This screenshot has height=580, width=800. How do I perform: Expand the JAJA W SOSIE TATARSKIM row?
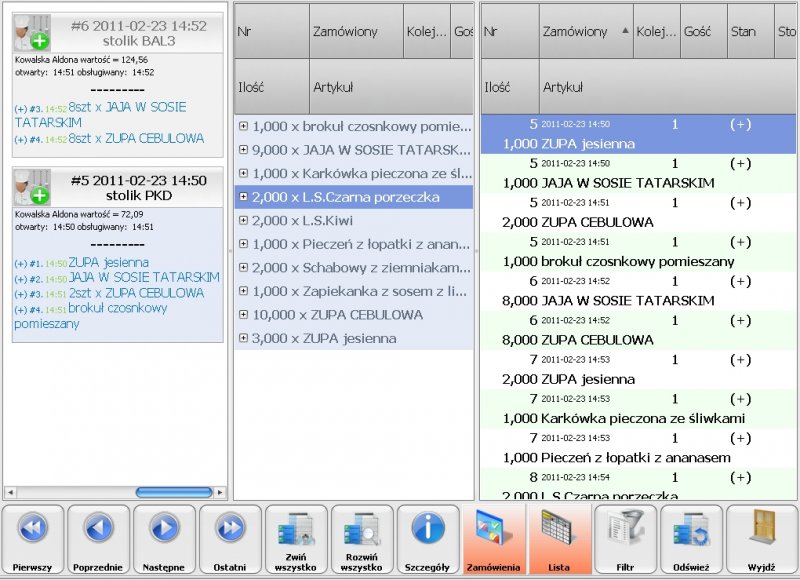(x=244, y=150)
